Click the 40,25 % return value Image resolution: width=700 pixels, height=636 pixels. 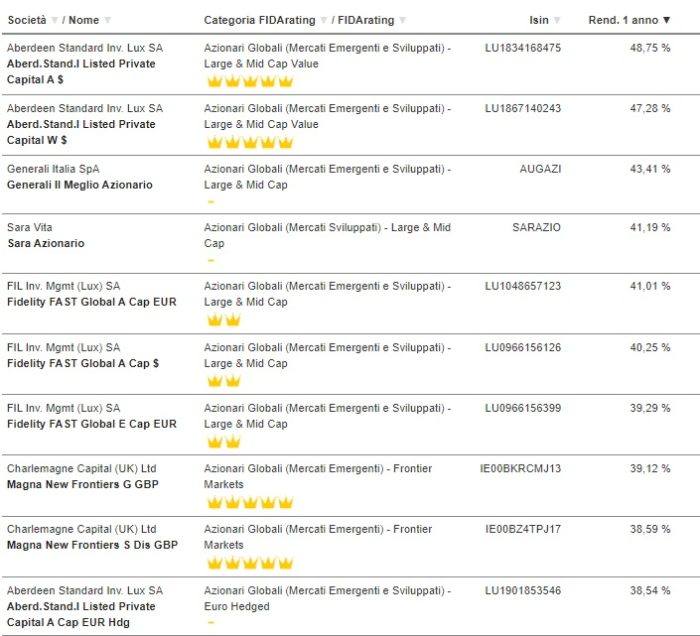coord(650,347)
